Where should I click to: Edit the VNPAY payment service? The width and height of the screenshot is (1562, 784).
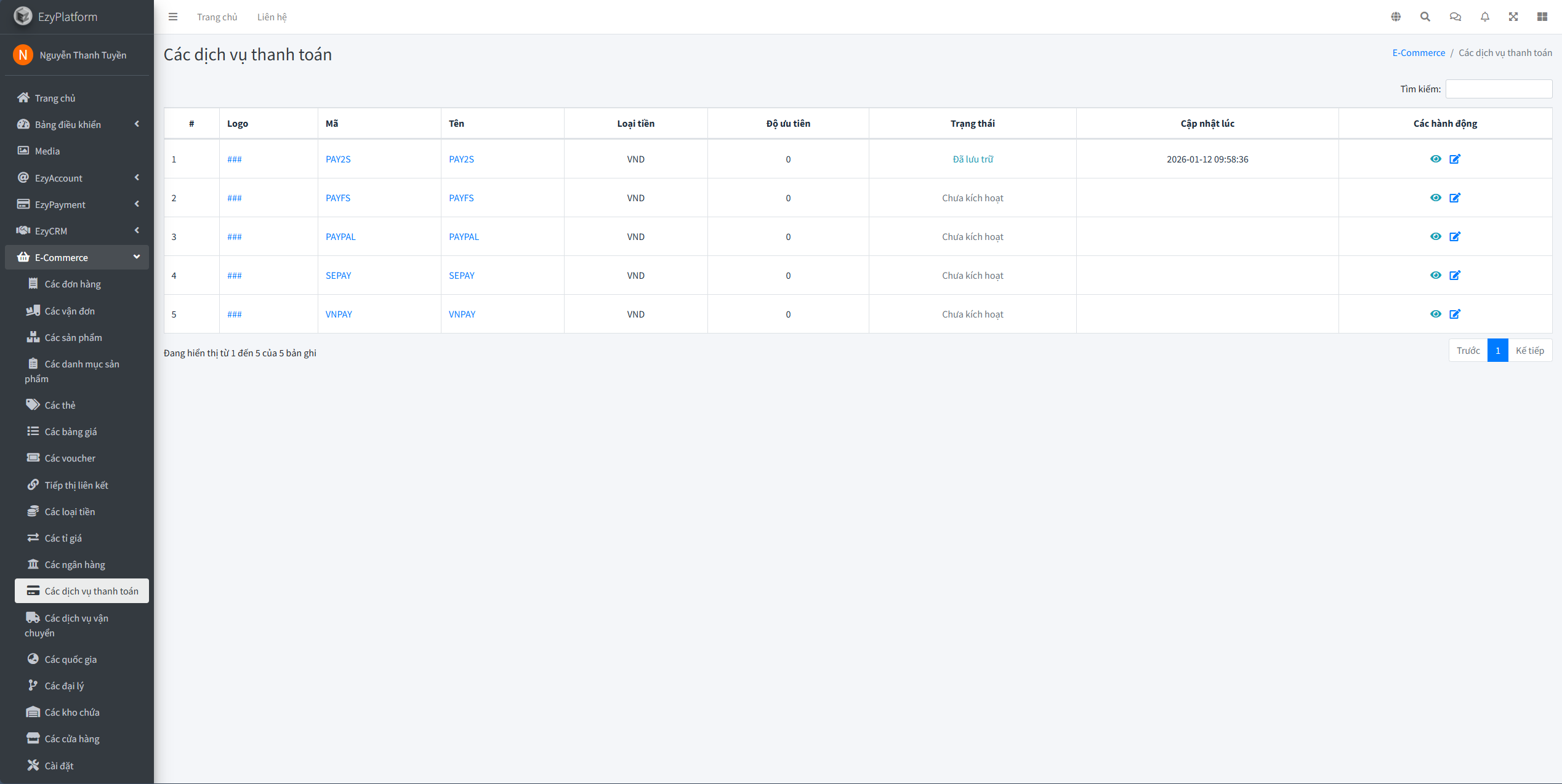[1455, 314]
